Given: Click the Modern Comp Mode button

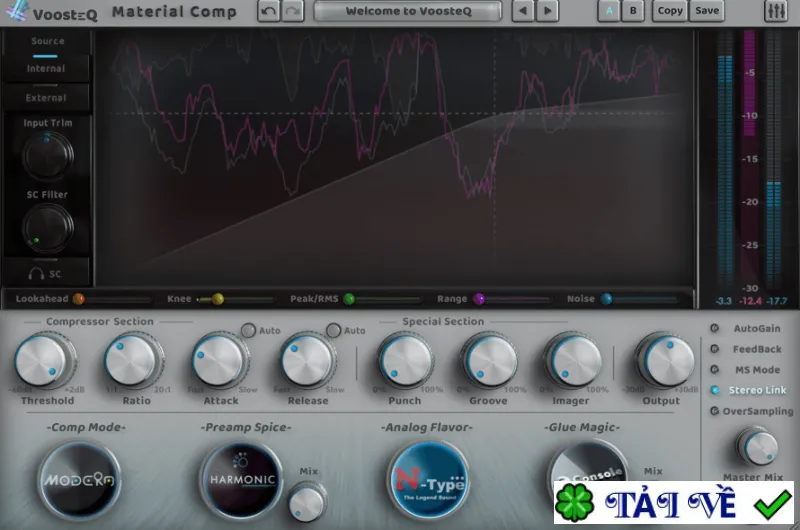Looking at the screenshot, I should coord(79,480).
